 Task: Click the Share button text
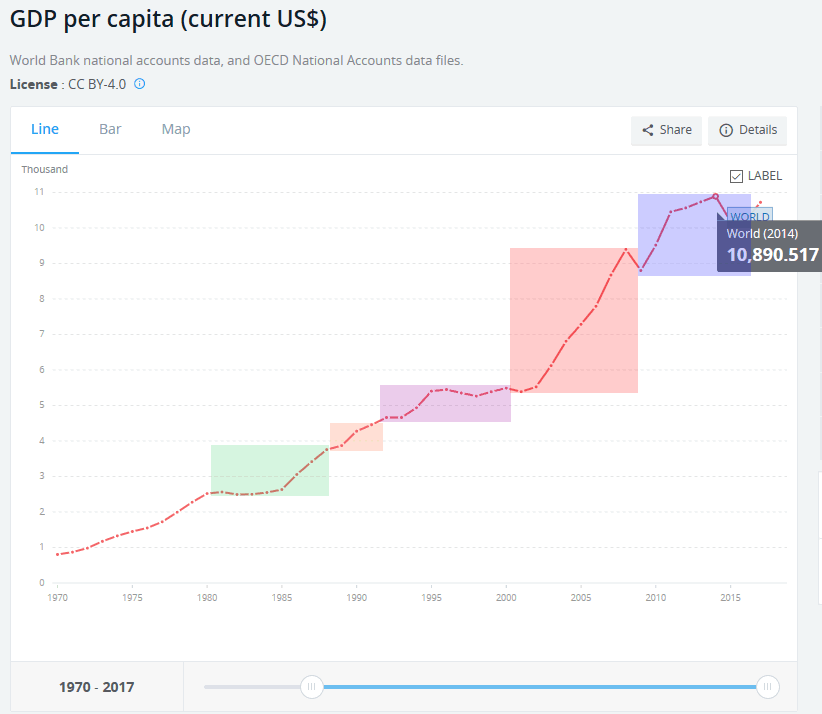[x=675, y=130]
